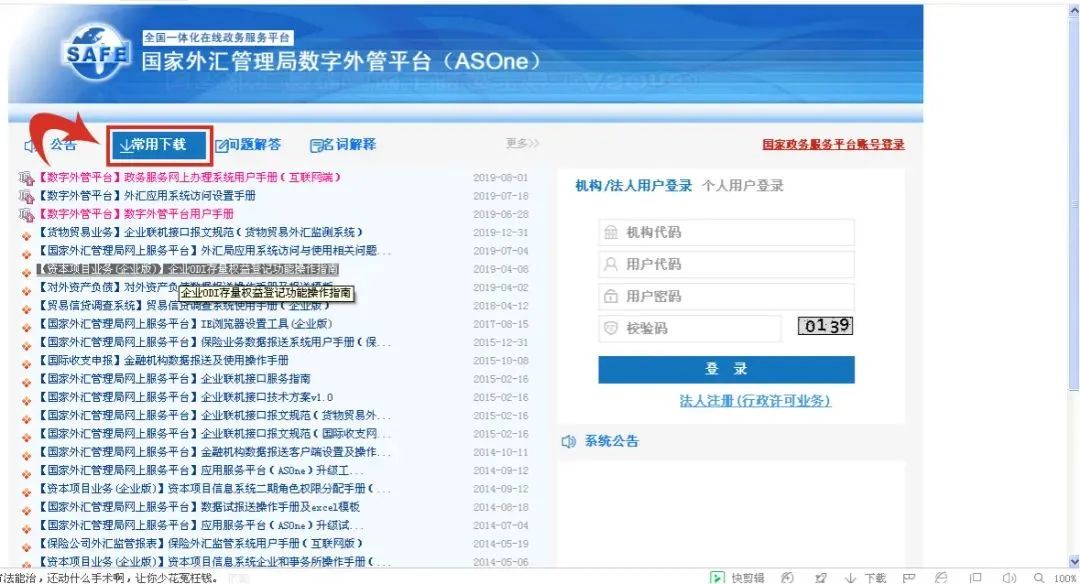Click bullet icon beside 国际收支申报 row
The width and height of the screenshot is (1080, 584).
(27, 364)
